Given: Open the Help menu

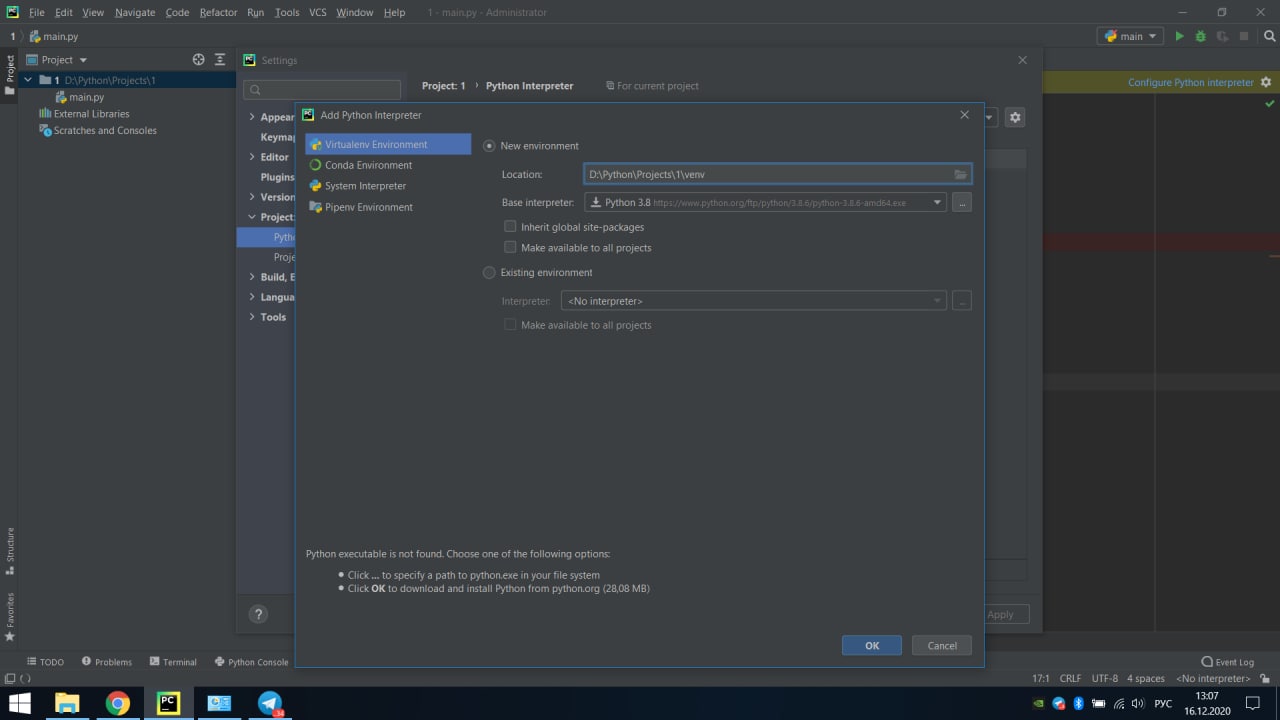Looking at the screenshot, I should click(395, 12).
